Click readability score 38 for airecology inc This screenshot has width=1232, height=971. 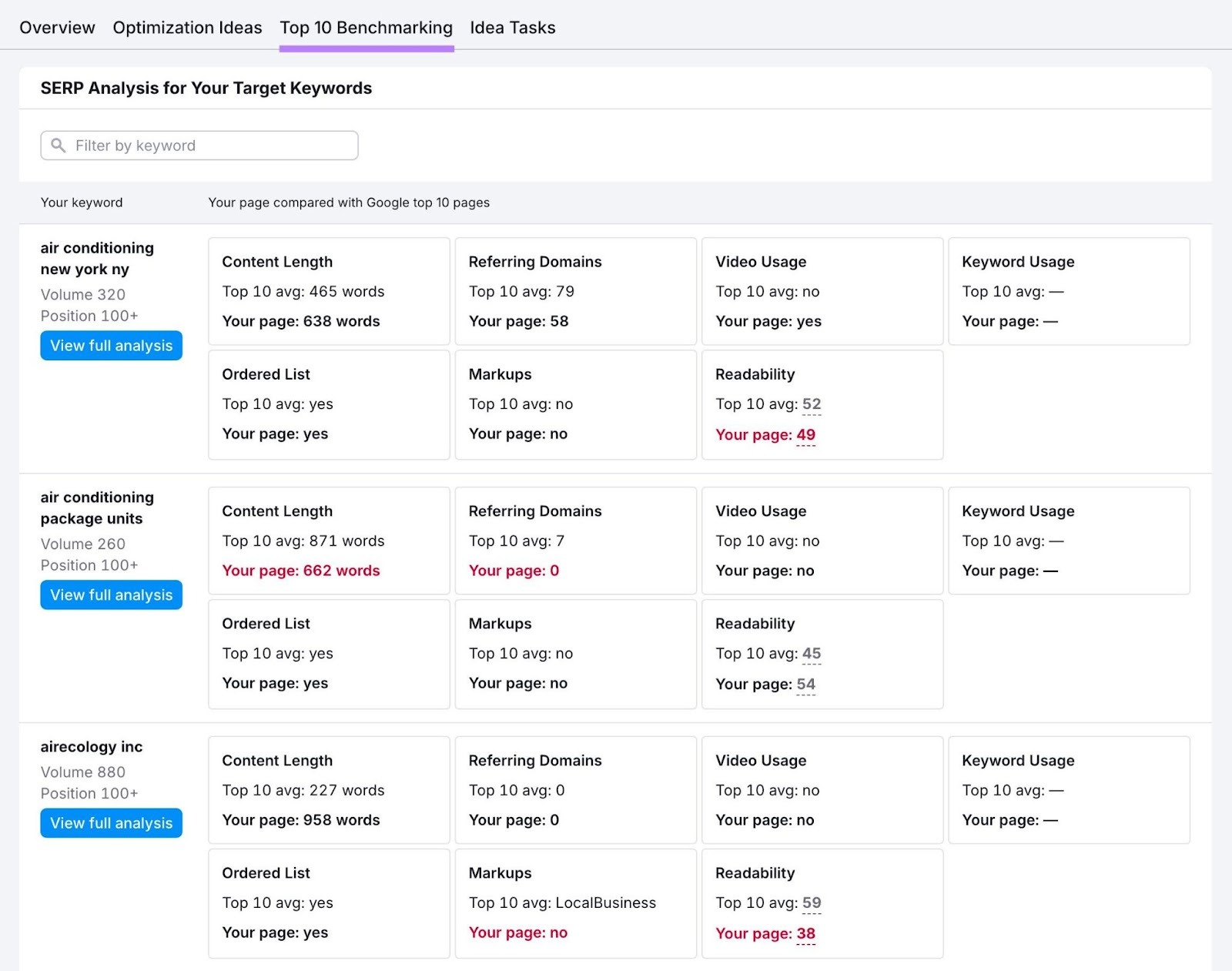[x=805, y=933]
